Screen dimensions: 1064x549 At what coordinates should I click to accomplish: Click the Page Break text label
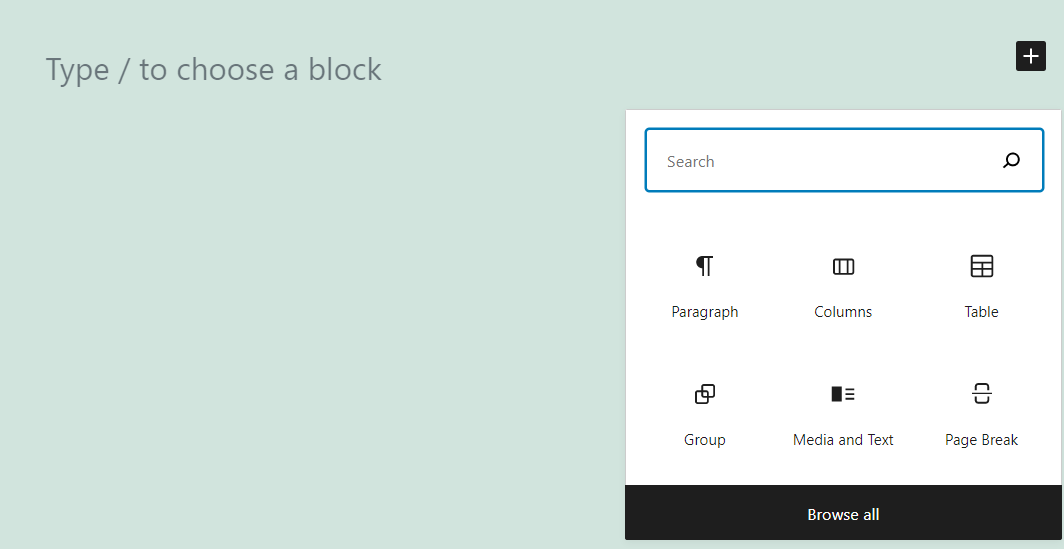[981, 440]
